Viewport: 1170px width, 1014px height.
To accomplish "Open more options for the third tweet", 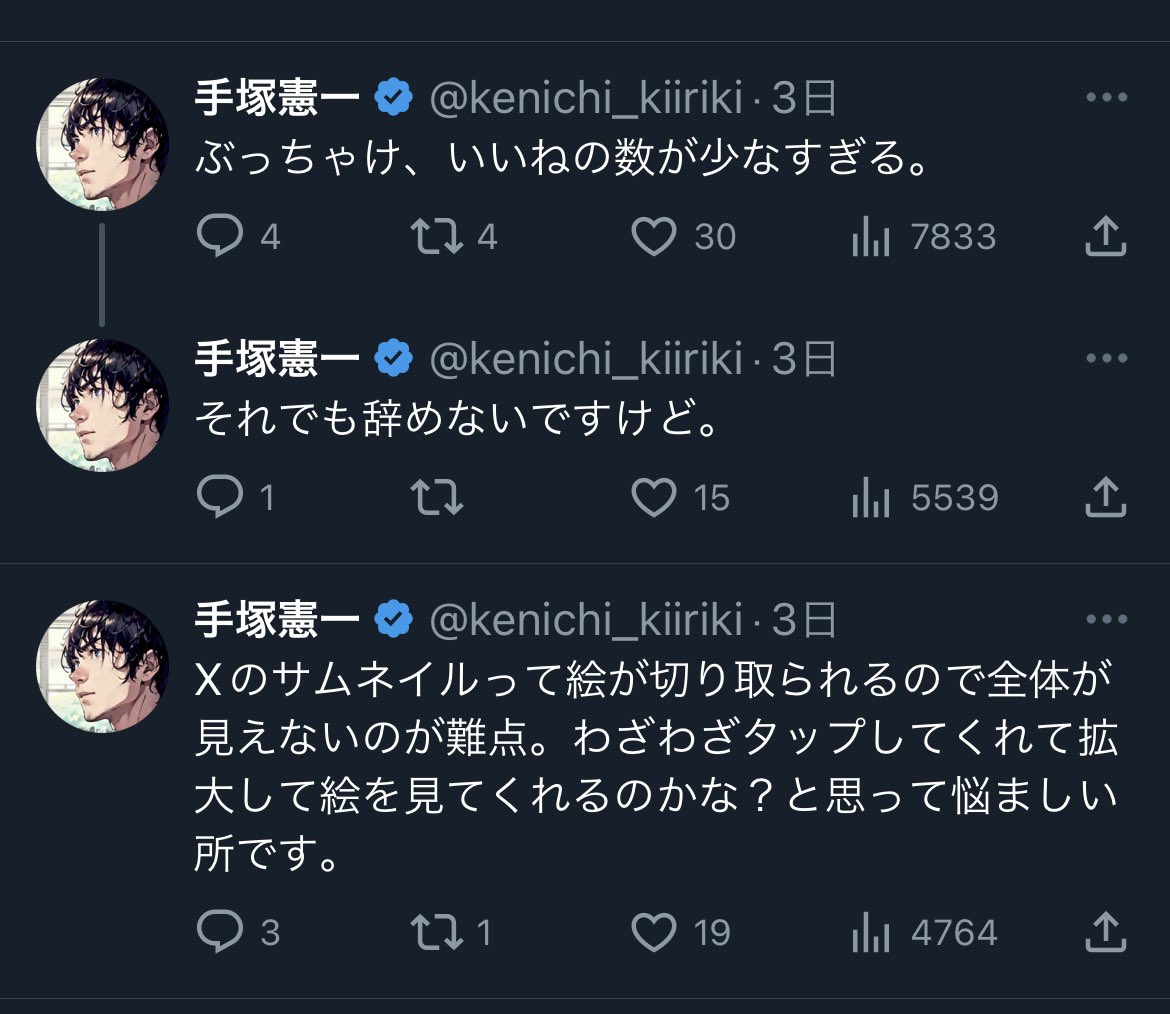I will click(x=1106, y=621).
